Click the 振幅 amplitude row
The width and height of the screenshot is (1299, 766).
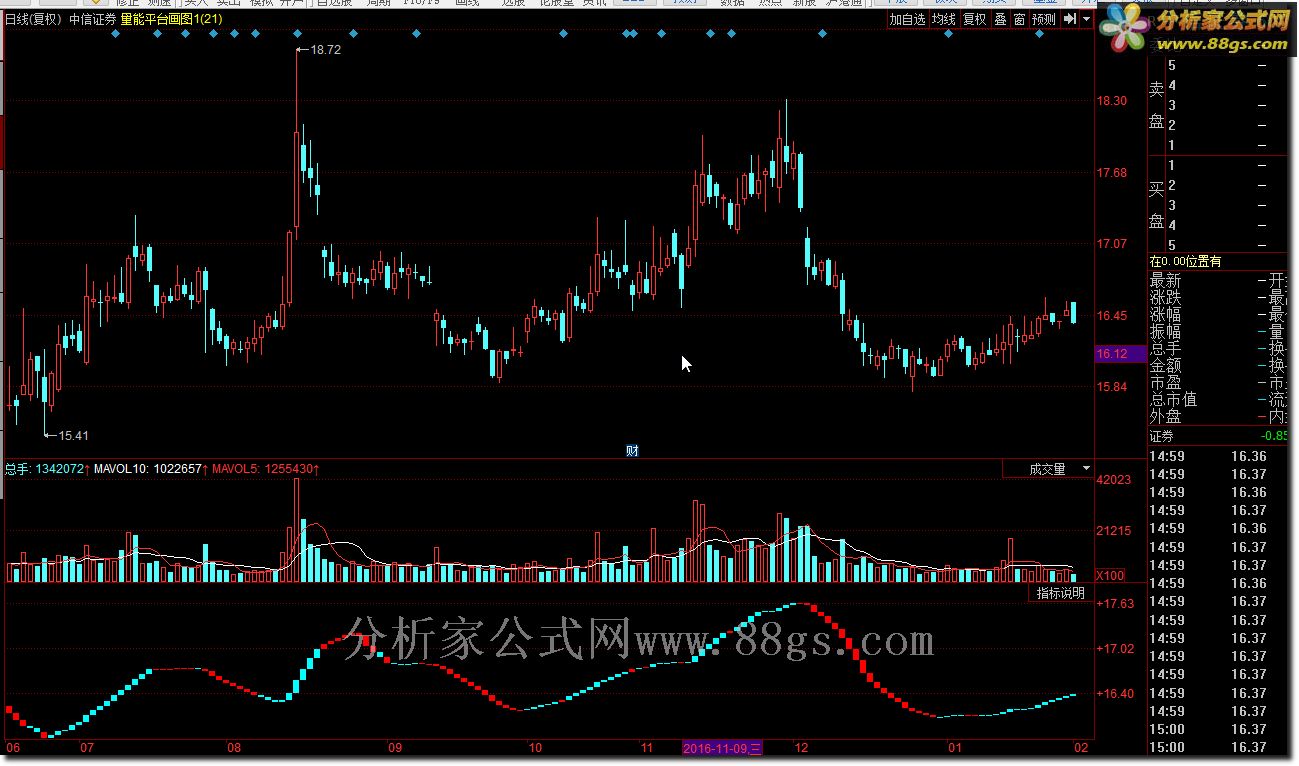1218,332
